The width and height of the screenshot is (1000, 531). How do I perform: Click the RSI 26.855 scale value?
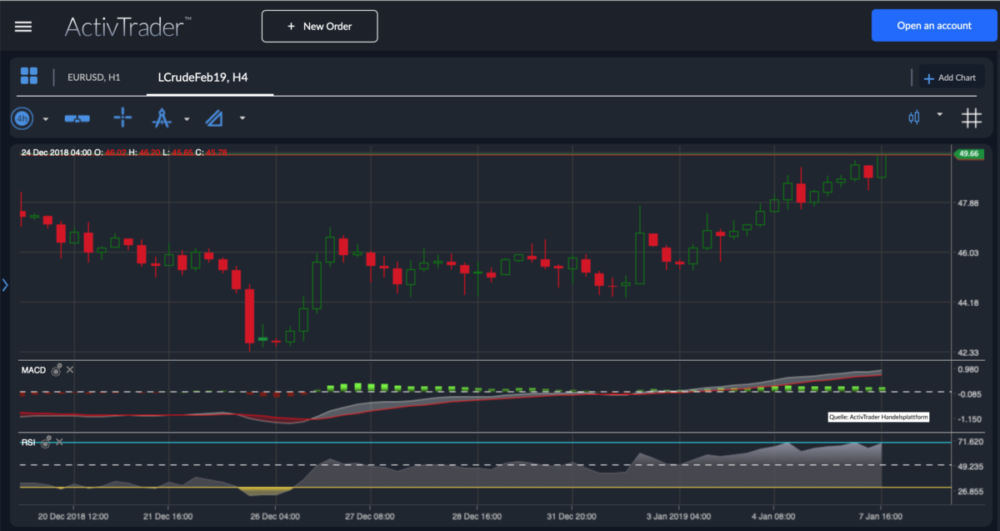pos(970,491)
